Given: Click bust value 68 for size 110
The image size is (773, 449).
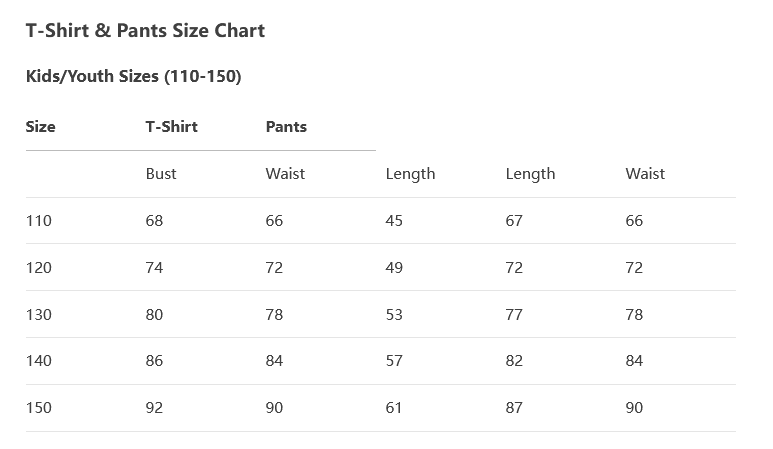Looking at the screenshot, I should point(154,220).
